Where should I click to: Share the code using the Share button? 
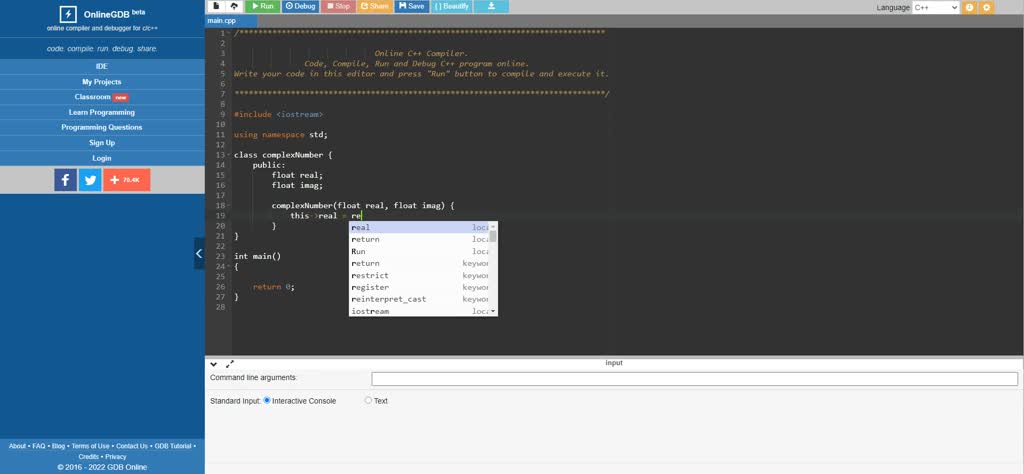(375, 6)
